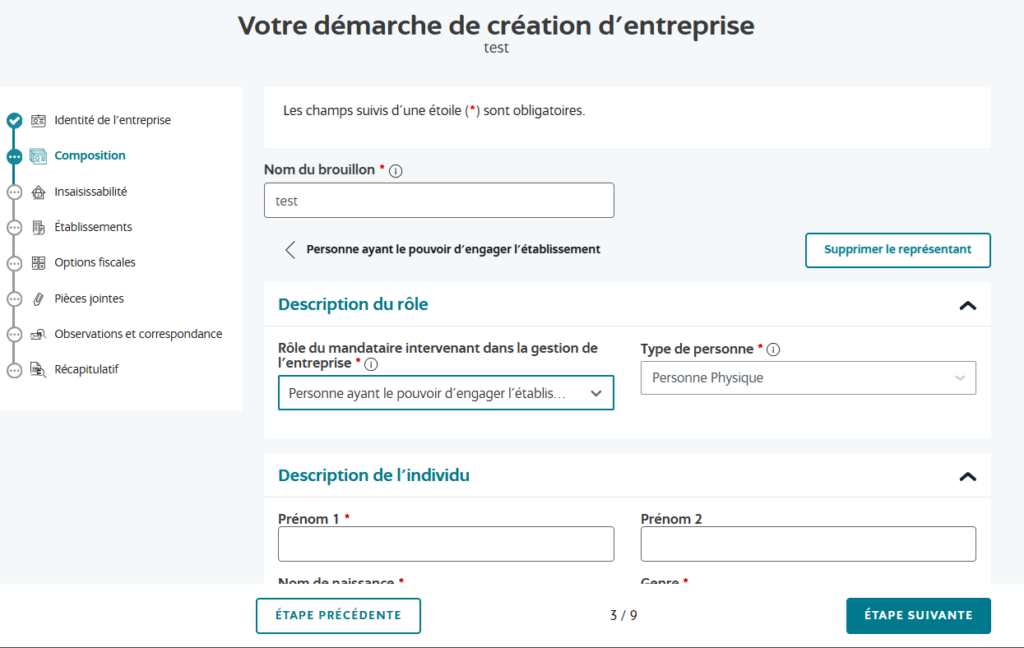
Task: Click Supprimer le représentant button
Action: 898,250
